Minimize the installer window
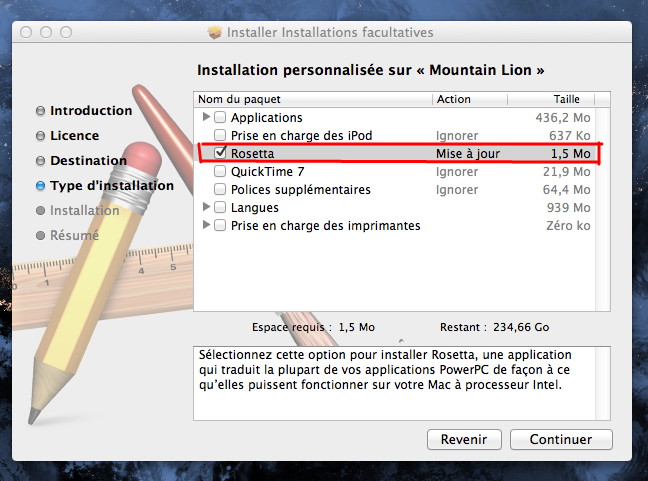The width and height of the screenshot is (648, 481). coord(46,32)
